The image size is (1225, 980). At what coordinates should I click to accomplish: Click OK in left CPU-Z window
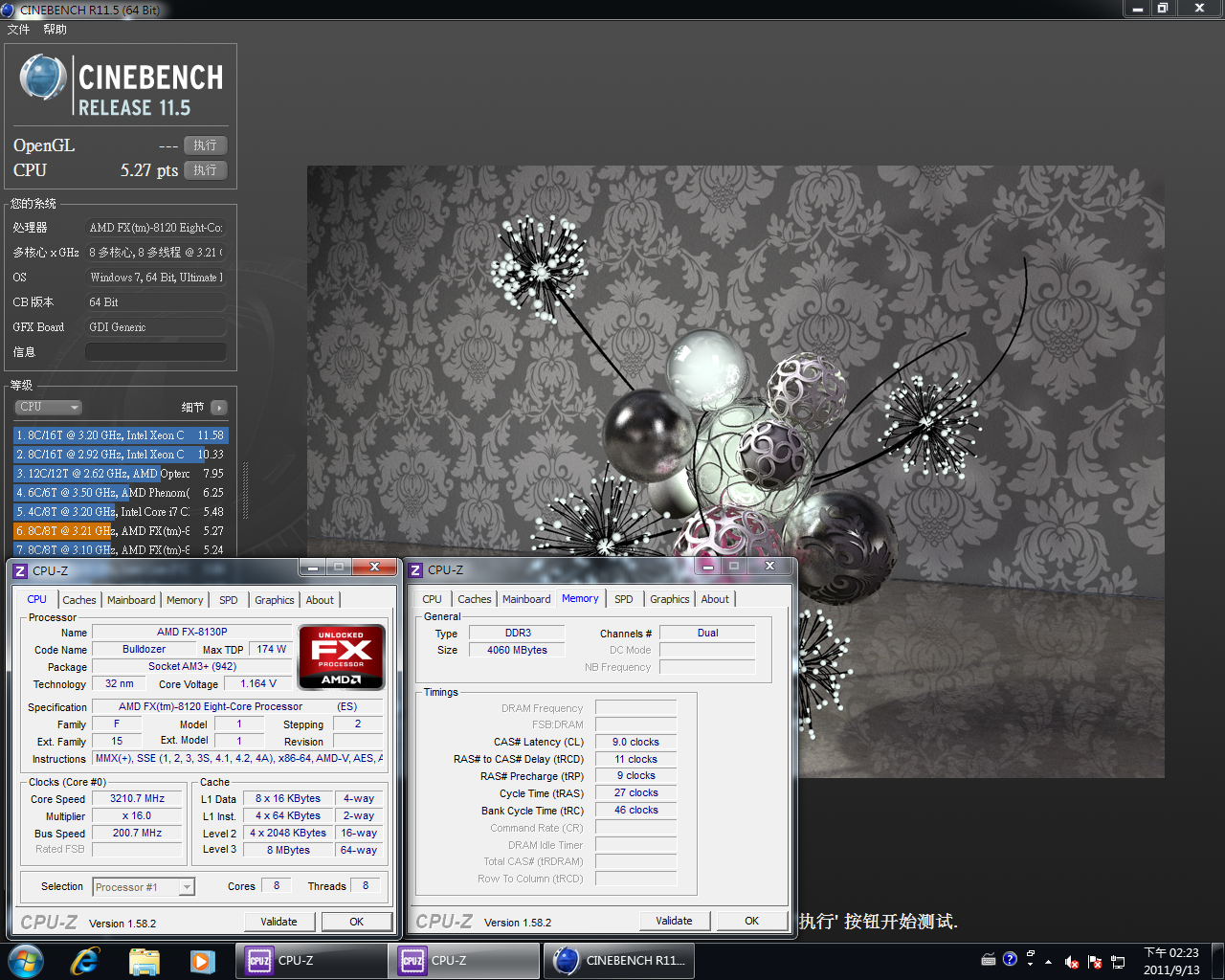click(x=357, y=922)
